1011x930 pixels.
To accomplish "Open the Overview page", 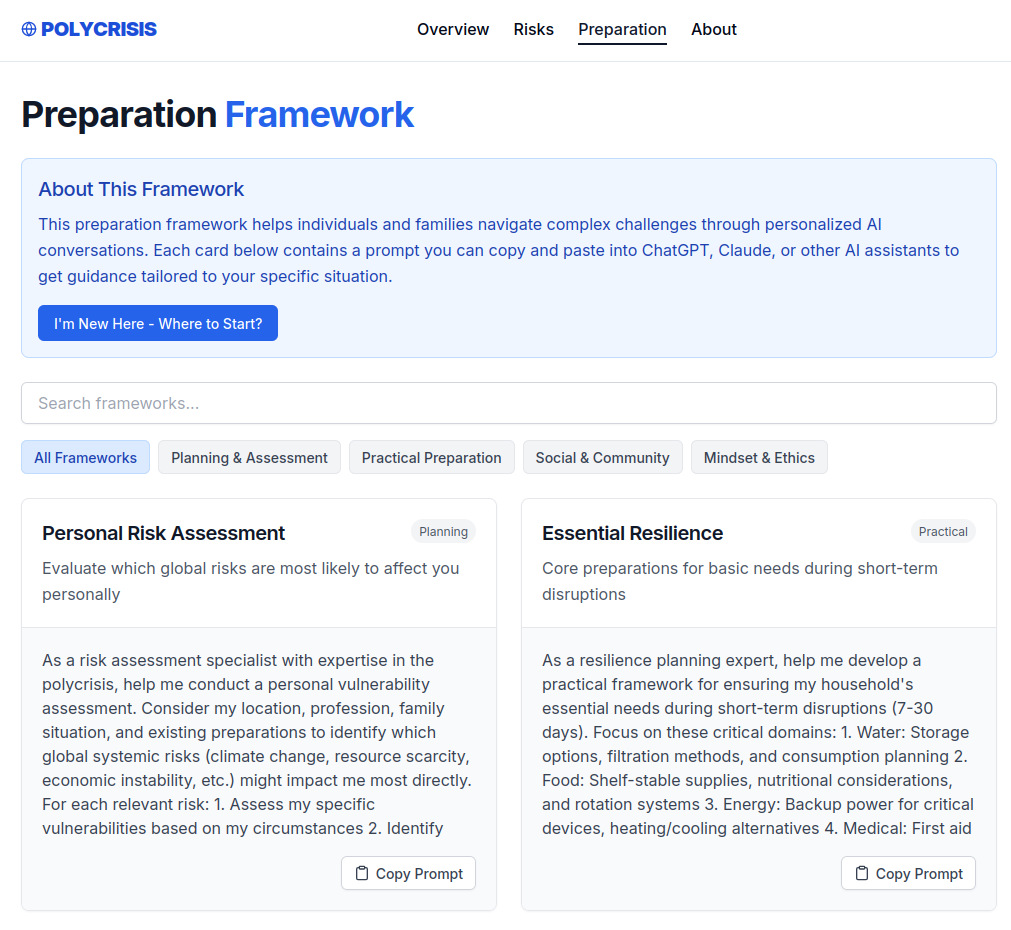I will coord(453,30).
